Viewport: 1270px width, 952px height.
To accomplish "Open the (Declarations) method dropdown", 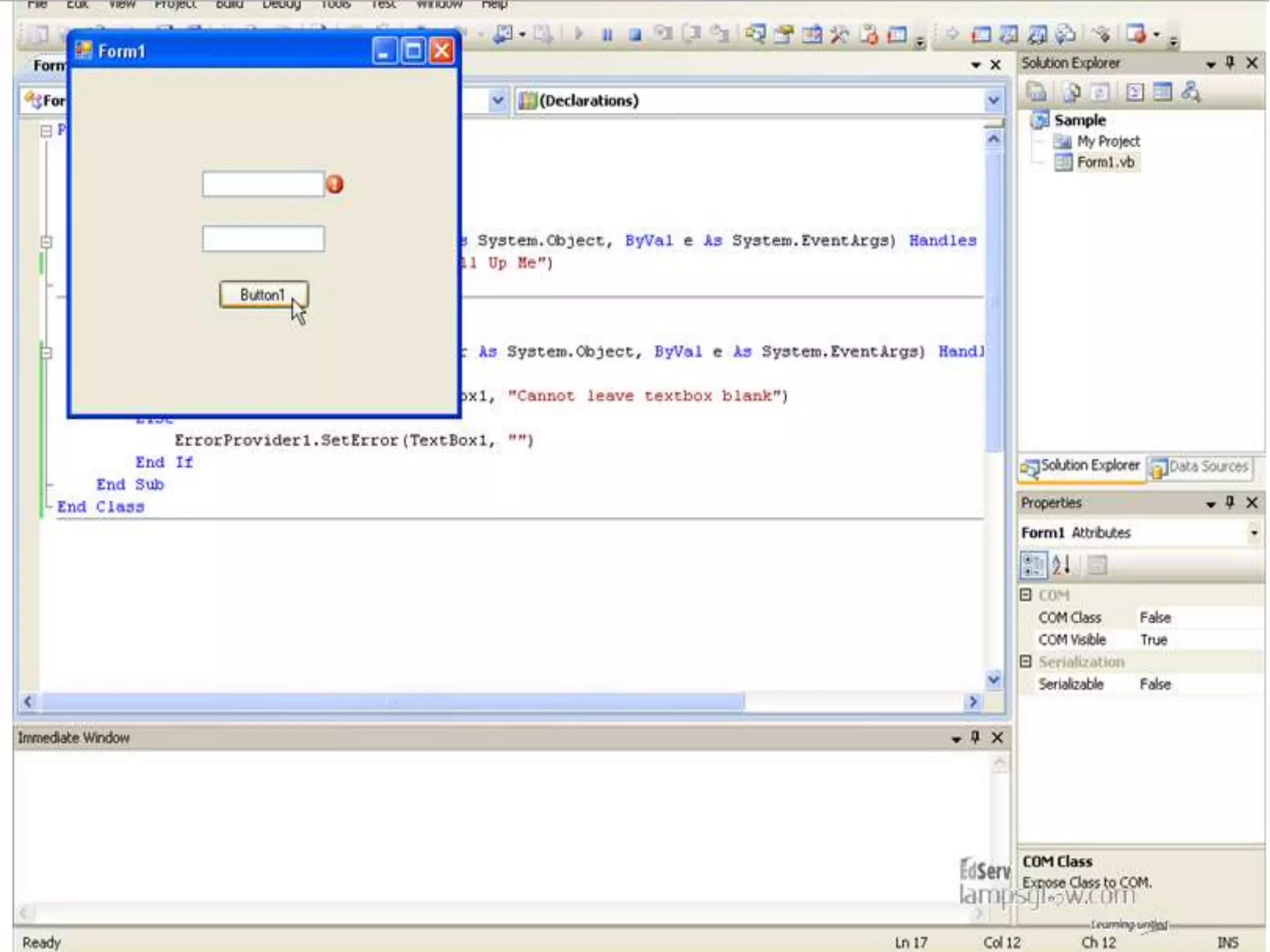I will tap(993, 100).
